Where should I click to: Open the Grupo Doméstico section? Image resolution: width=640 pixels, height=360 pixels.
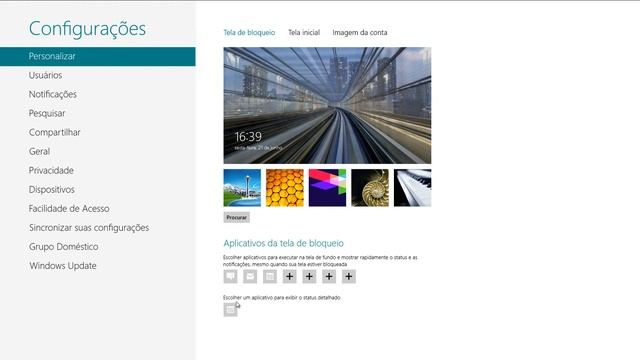[64, 247]
